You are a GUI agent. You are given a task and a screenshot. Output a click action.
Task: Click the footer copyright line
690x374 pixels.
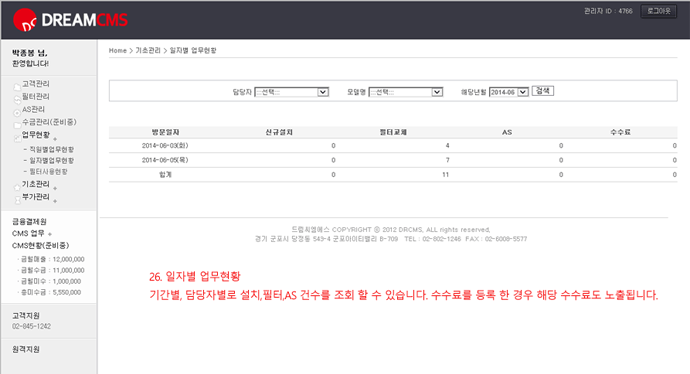pos(391,230)
